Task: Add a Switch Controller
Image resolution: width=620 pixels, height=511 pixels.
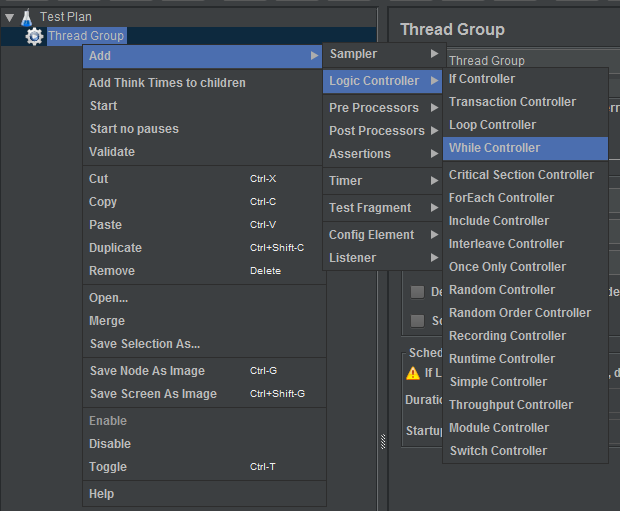Action: tap(525, 450)
